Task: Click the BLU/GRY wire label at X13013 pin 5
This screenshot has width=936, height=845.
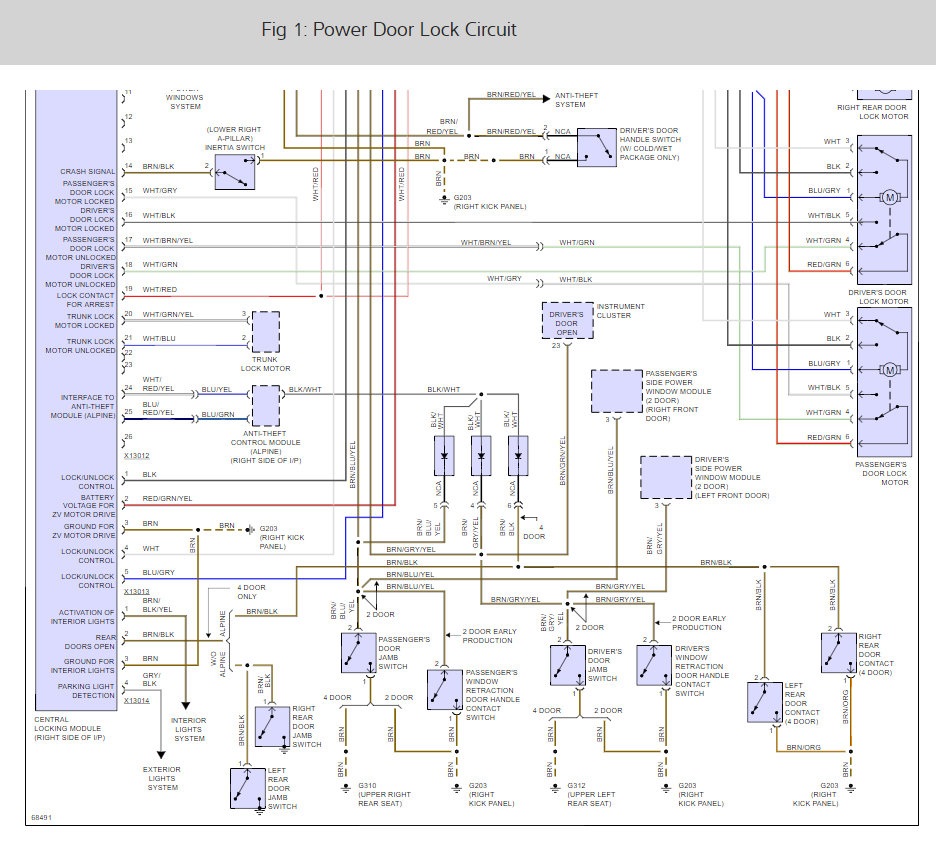Action: (x=158, y=572)
